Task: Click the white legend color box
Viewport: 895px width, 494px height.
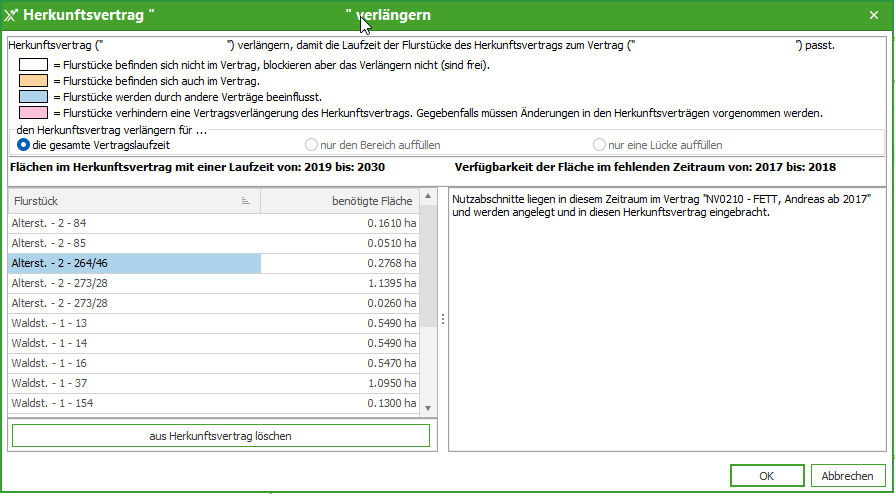Action: click(34, 65)
